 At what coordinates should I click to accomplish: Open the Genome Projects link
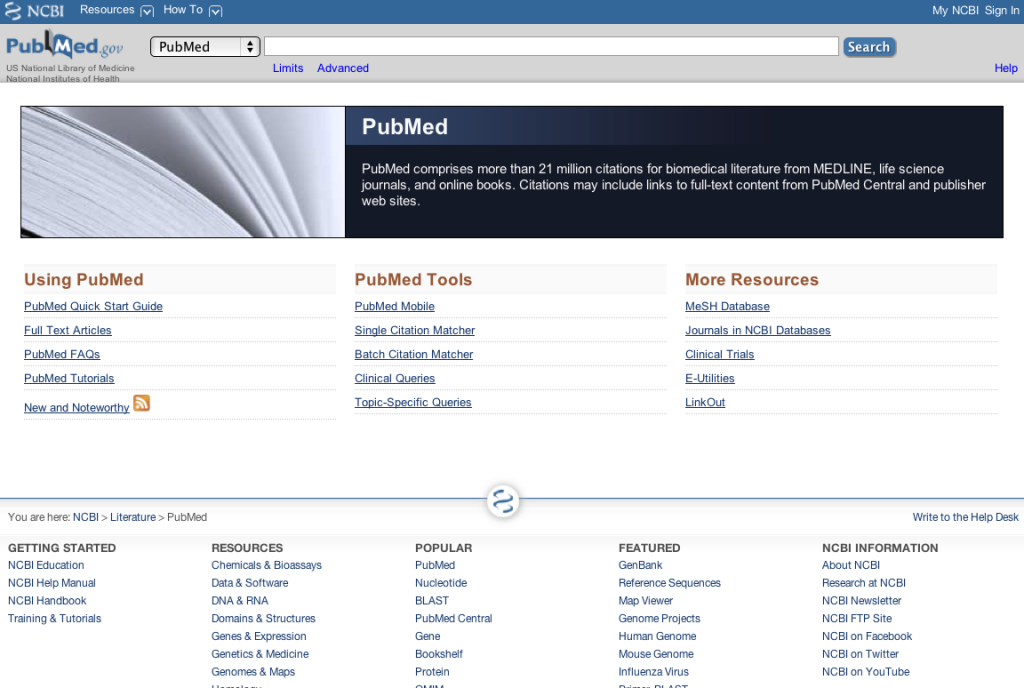click(x=659, y=618)
